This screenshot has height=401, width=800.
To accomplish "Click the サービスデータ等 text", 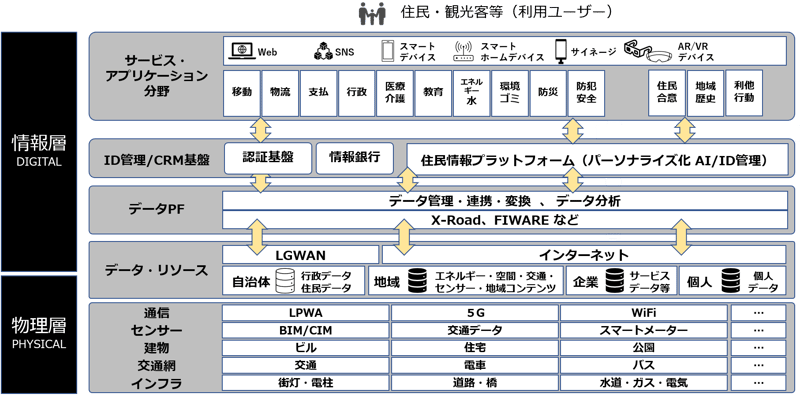I will coord(649,282).
